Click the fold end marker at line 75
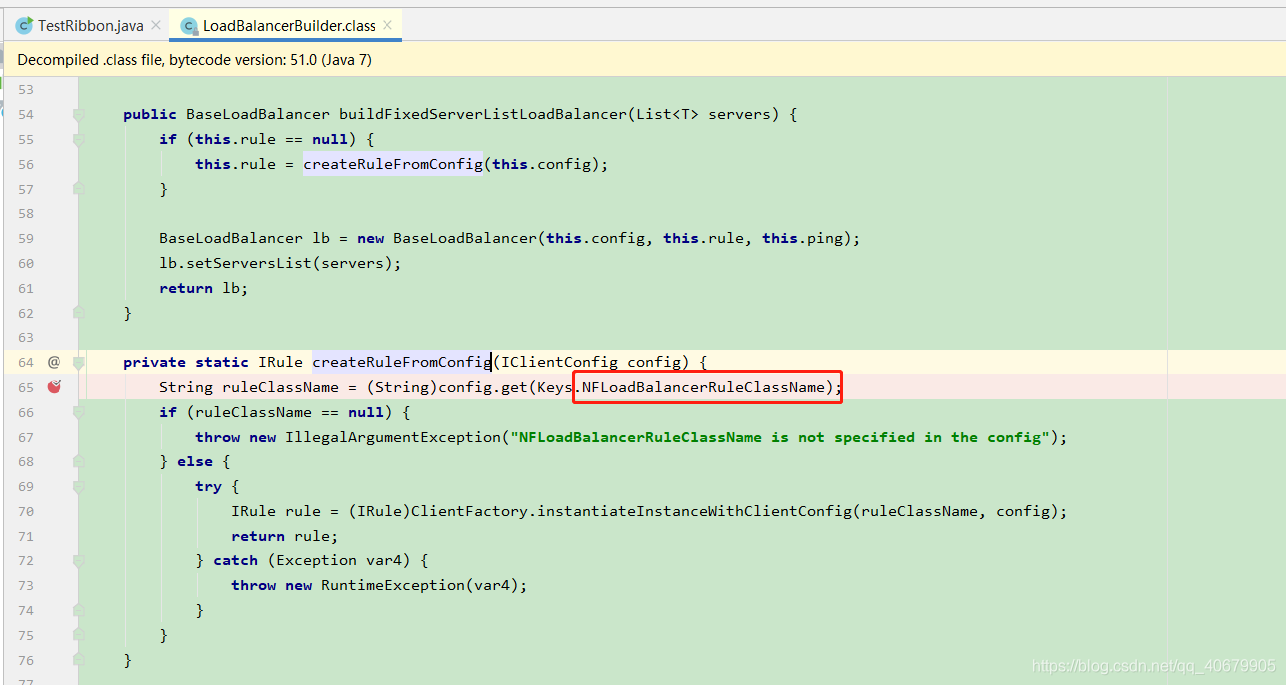This screenshot has height=685, width=1286. (79, 635)
